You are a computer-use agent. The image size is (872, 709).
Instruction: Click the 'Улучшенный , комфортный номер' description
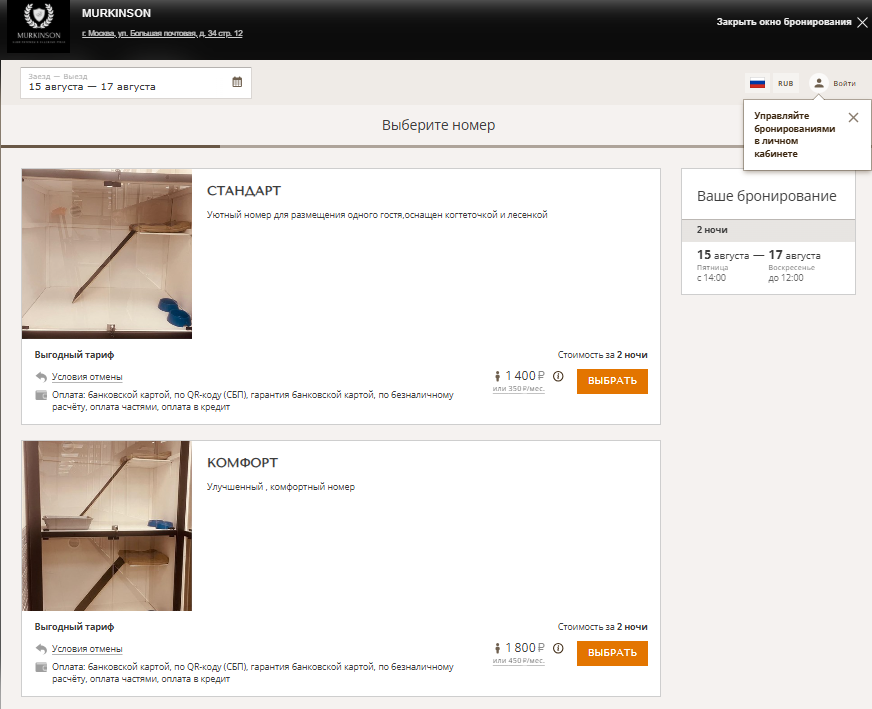(281, 487)
